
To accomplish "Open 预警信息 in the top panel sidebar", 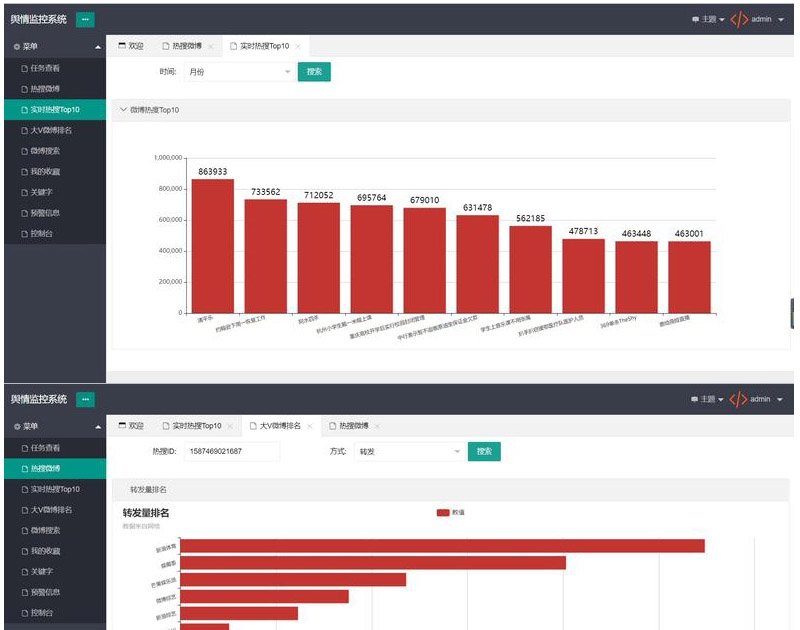I will coord(55,213).
